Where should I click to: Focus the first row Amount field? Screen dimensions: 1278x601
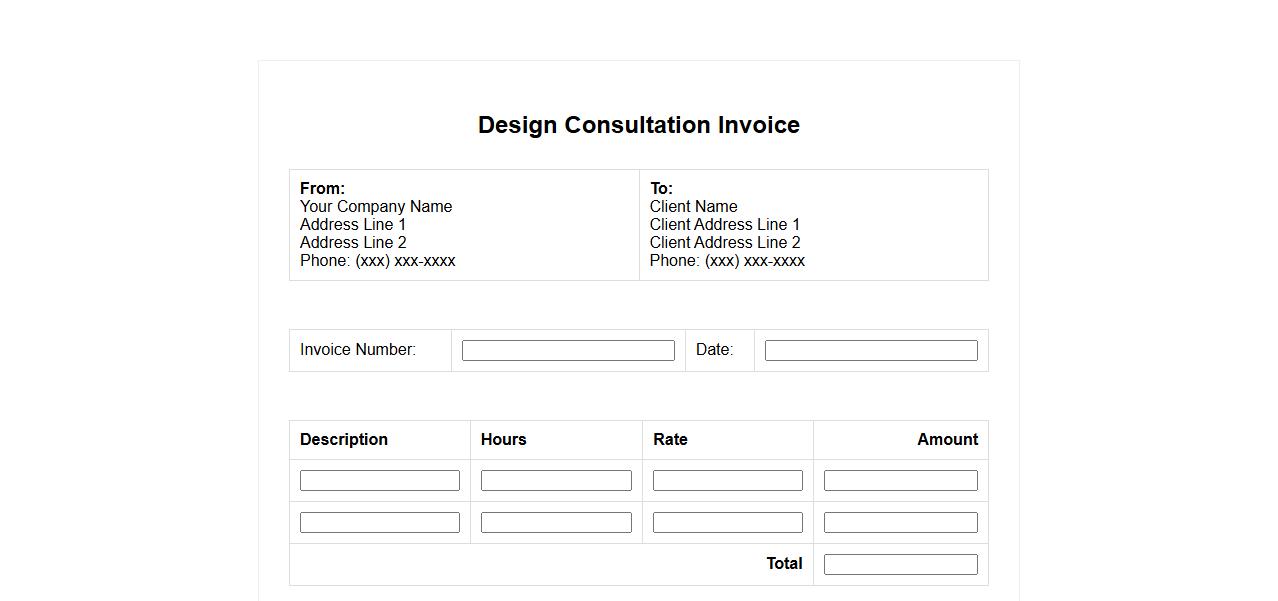coord(901,481)
